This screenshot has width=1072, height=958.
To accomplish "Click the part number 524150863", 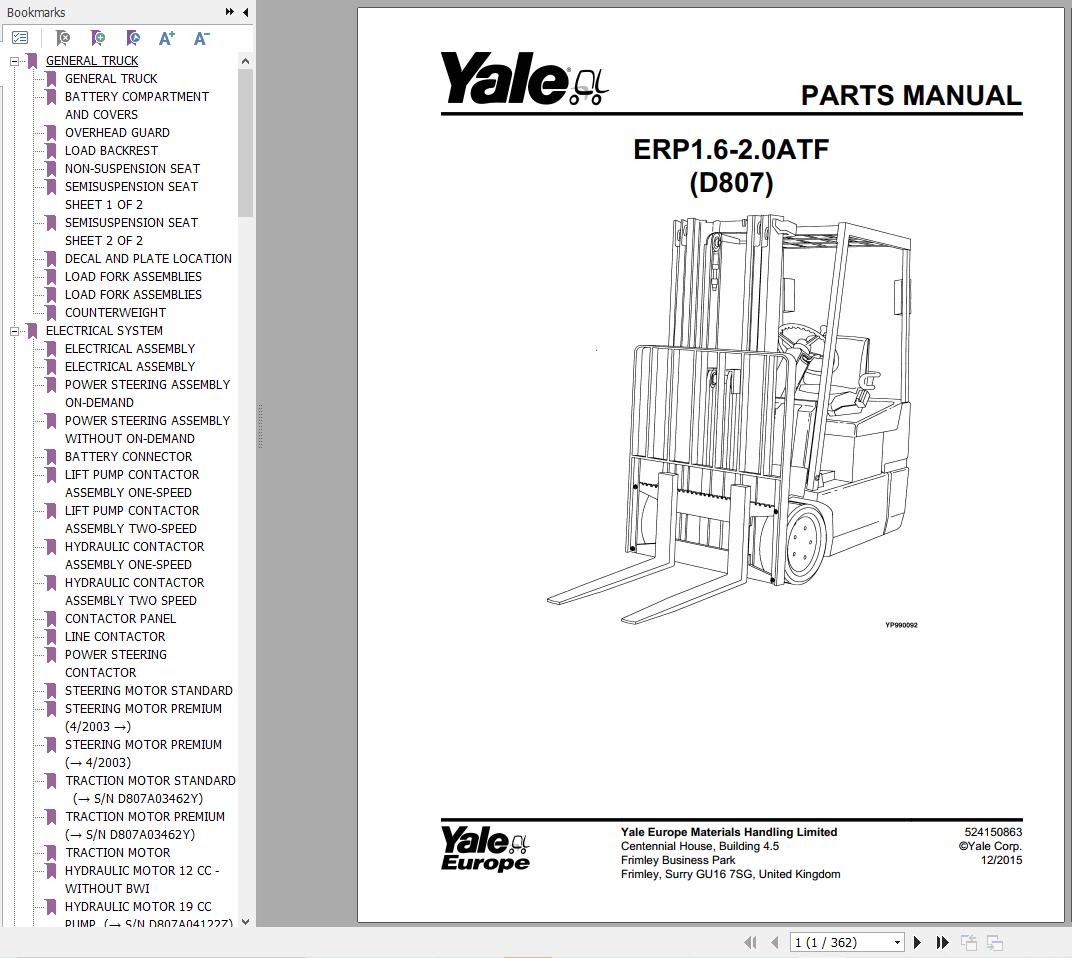I will click(x=993, y=832).
